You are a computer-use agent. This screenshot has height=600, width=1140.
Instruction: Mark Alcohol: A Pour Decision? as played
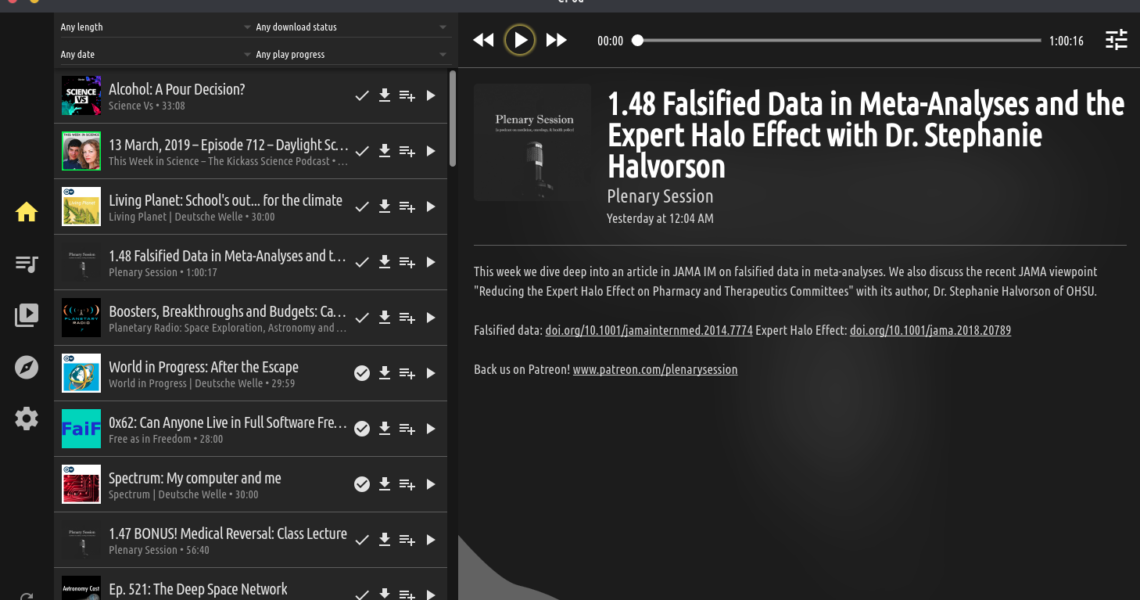tap(362, 96)
